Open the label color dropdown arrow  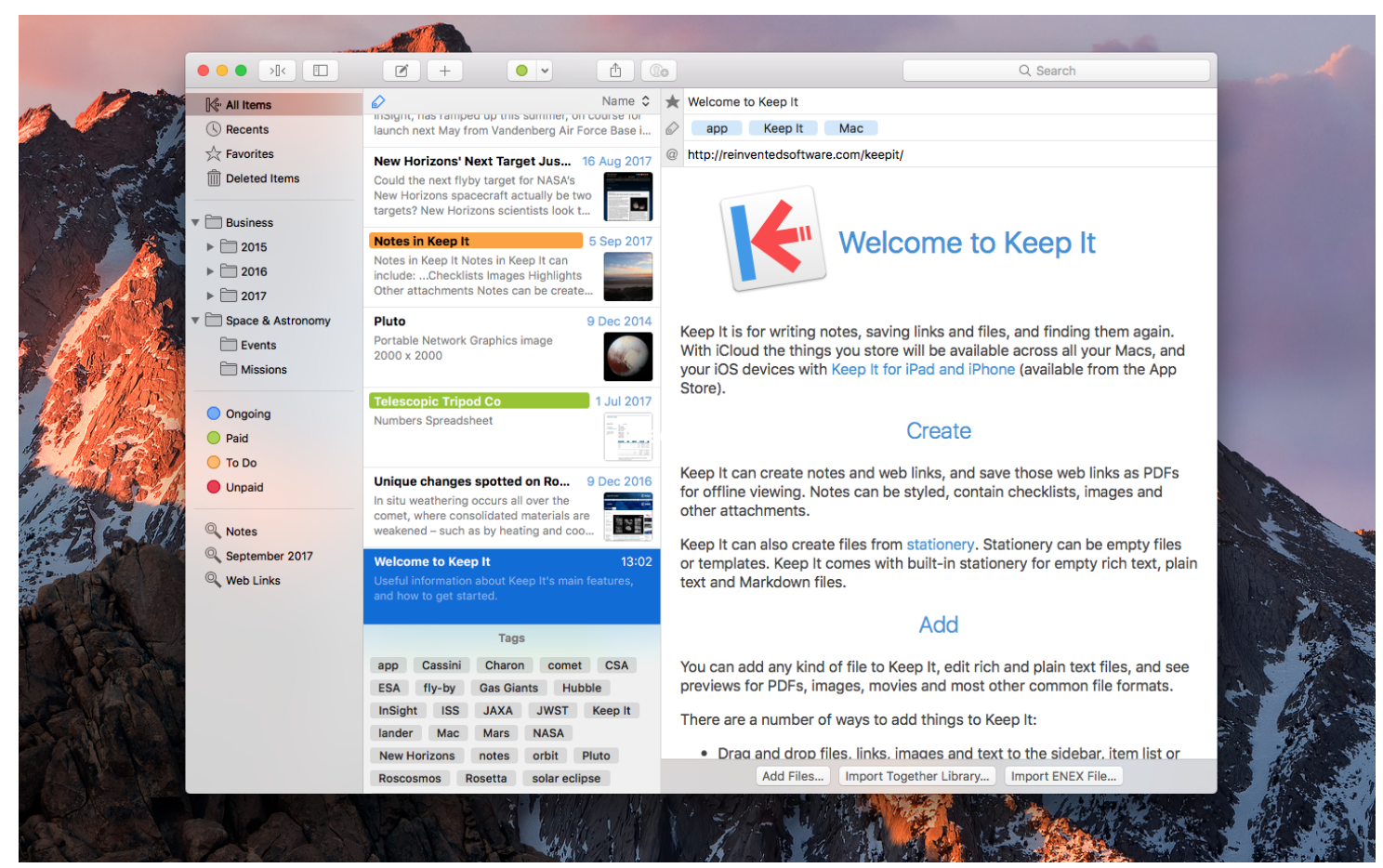coord(545,71)
